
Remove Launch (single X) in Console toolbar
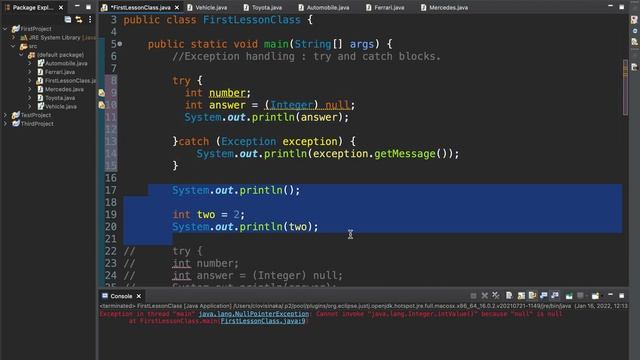click(484, 296)
